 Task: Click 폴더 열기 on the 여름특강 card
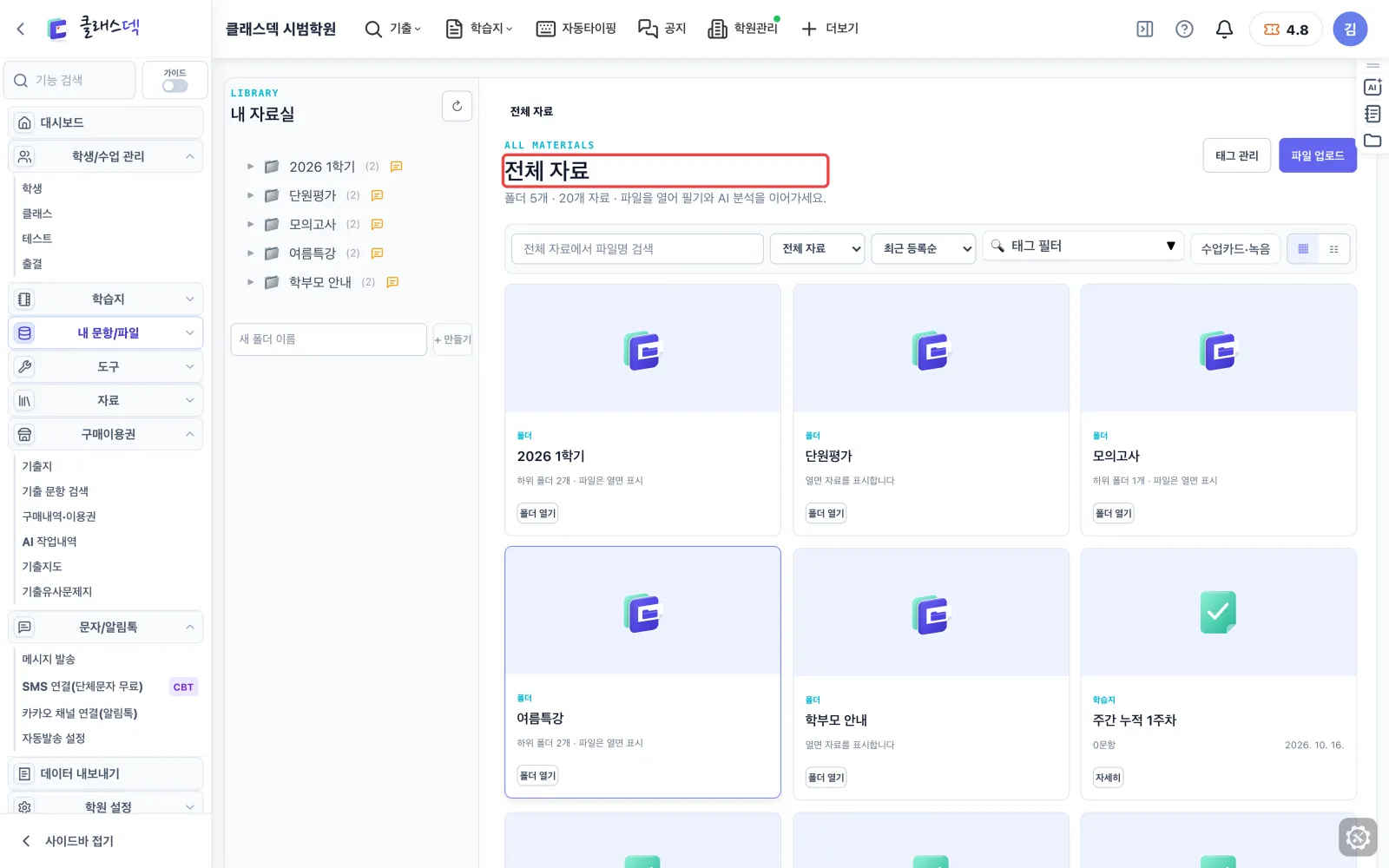(x=537, y=776)
